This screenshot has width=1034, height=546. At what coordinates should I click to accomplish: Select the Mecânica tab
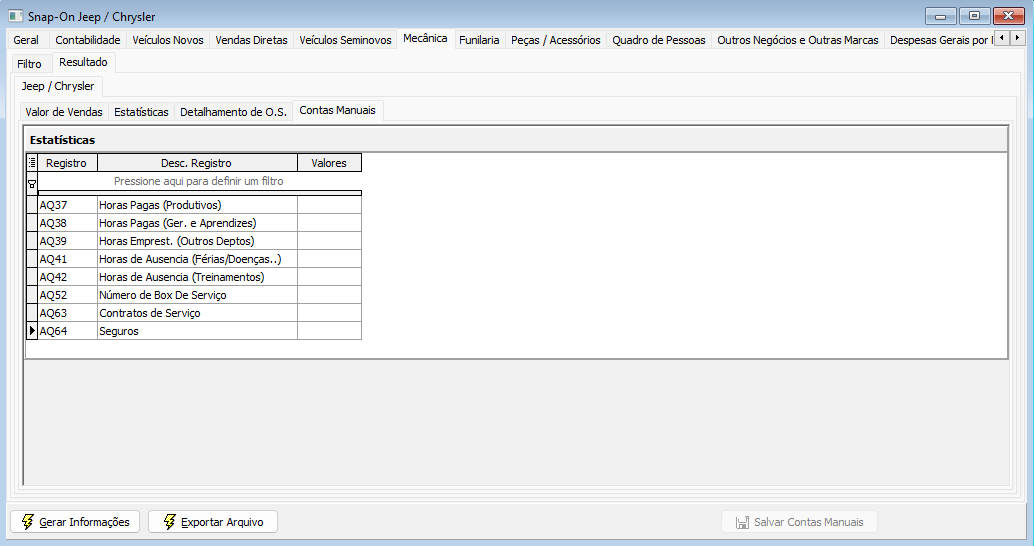coord(425,38)
